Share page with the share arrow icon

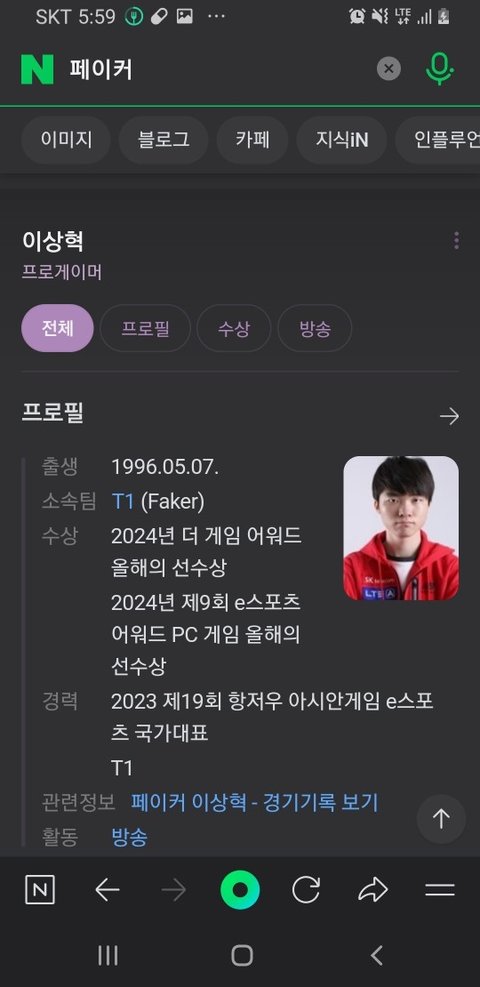373,890
